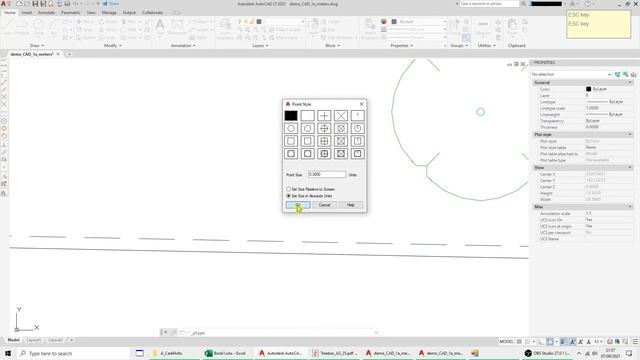Viewport: 640px width, 360px height.
Task: Click the Save icon in quick access toolbar
Action: pyautogui.click(x=35, y=4)
